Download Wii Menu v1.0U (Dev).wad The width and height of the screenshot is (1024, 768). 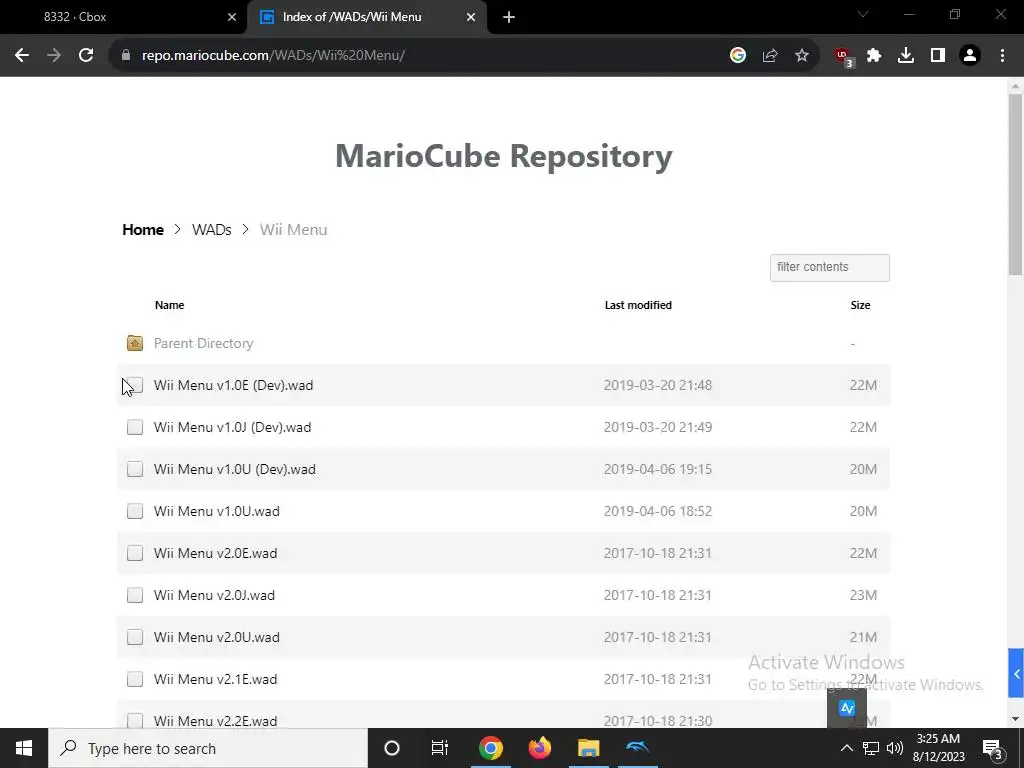[x=234, y=469]
